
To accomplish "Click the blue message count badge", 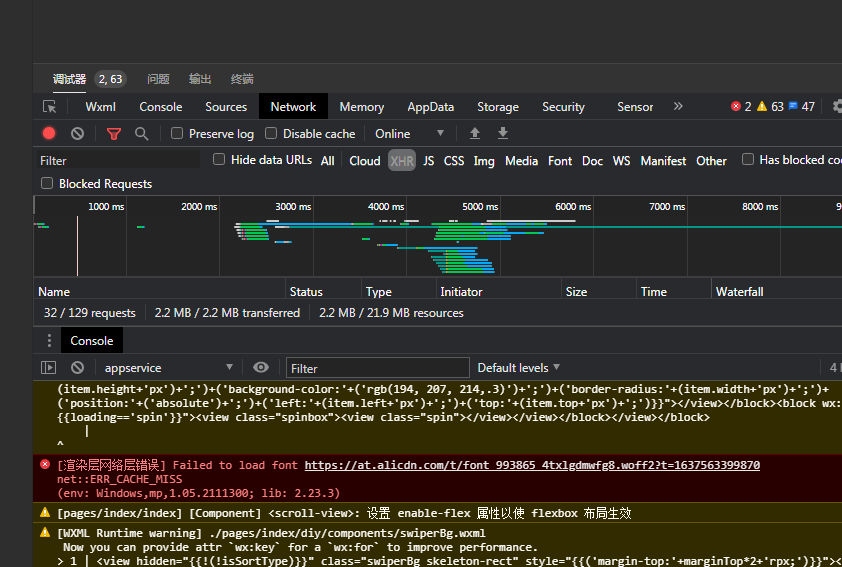I will [801, 106].
